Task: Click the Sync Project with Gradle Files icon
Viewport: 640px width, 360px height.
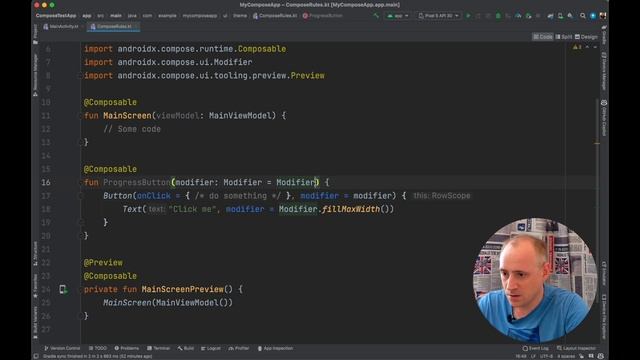Action: [550, 16]
